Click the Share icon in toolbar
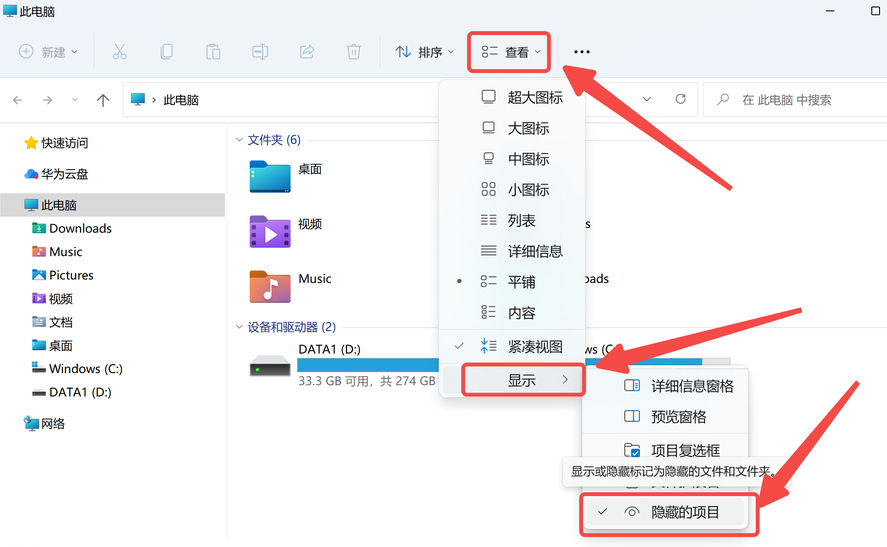 click(x=307, y=51)
